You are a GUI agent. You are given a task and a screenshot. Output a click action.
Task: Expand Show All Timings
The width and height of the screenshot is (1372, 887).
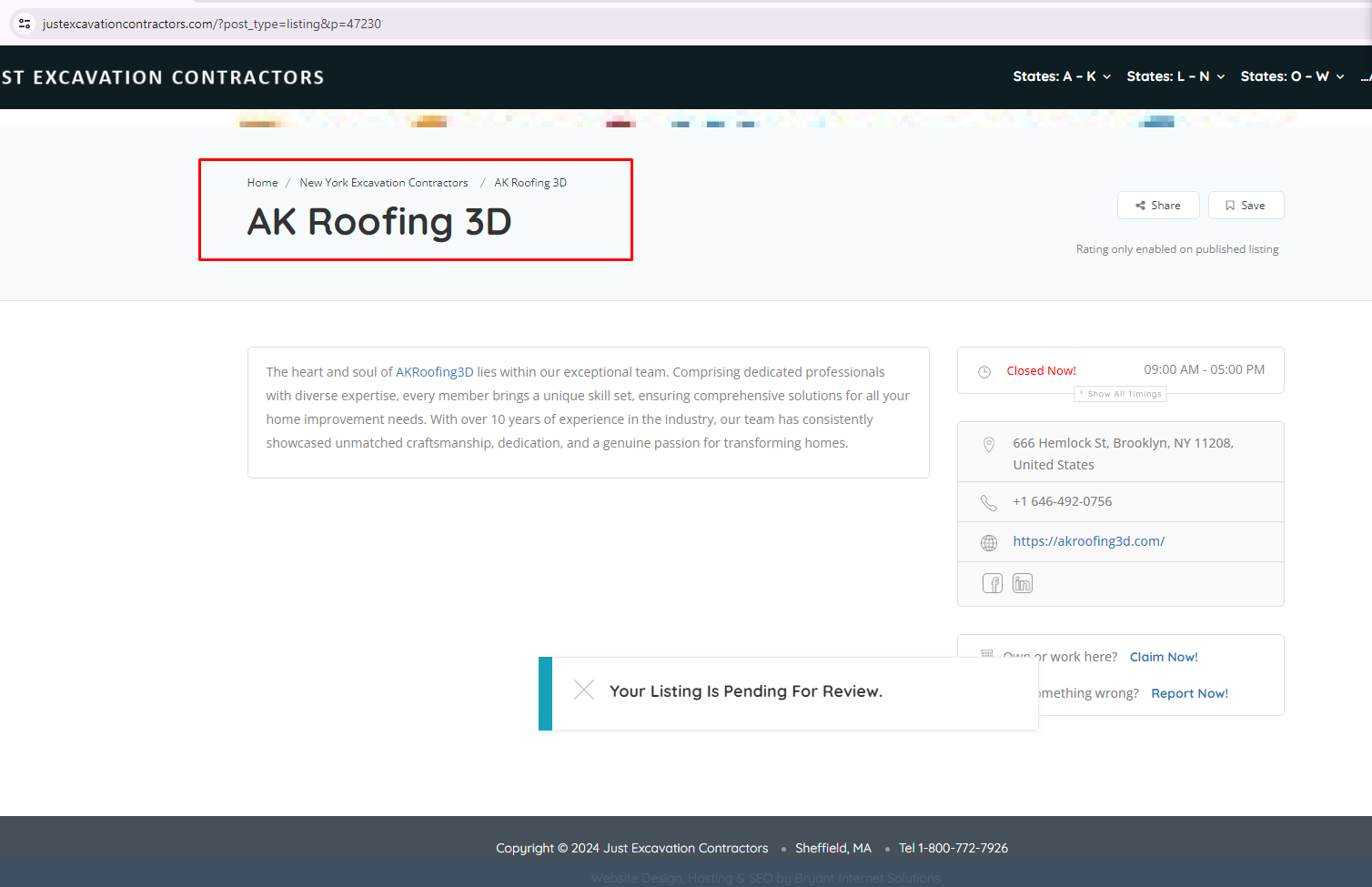(x=1121, y=394)
